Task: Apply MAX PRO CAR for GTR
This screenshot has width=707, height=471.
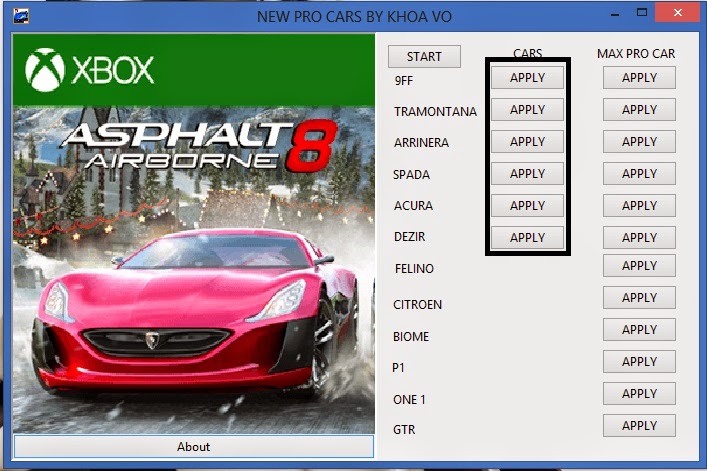Action: 639,425
